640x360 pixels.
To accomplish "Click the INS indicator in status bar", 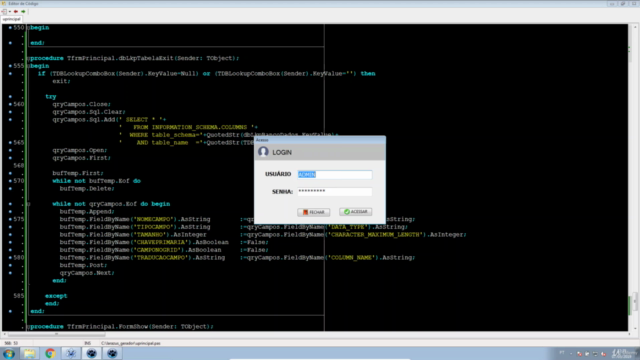I will [87, 343].
